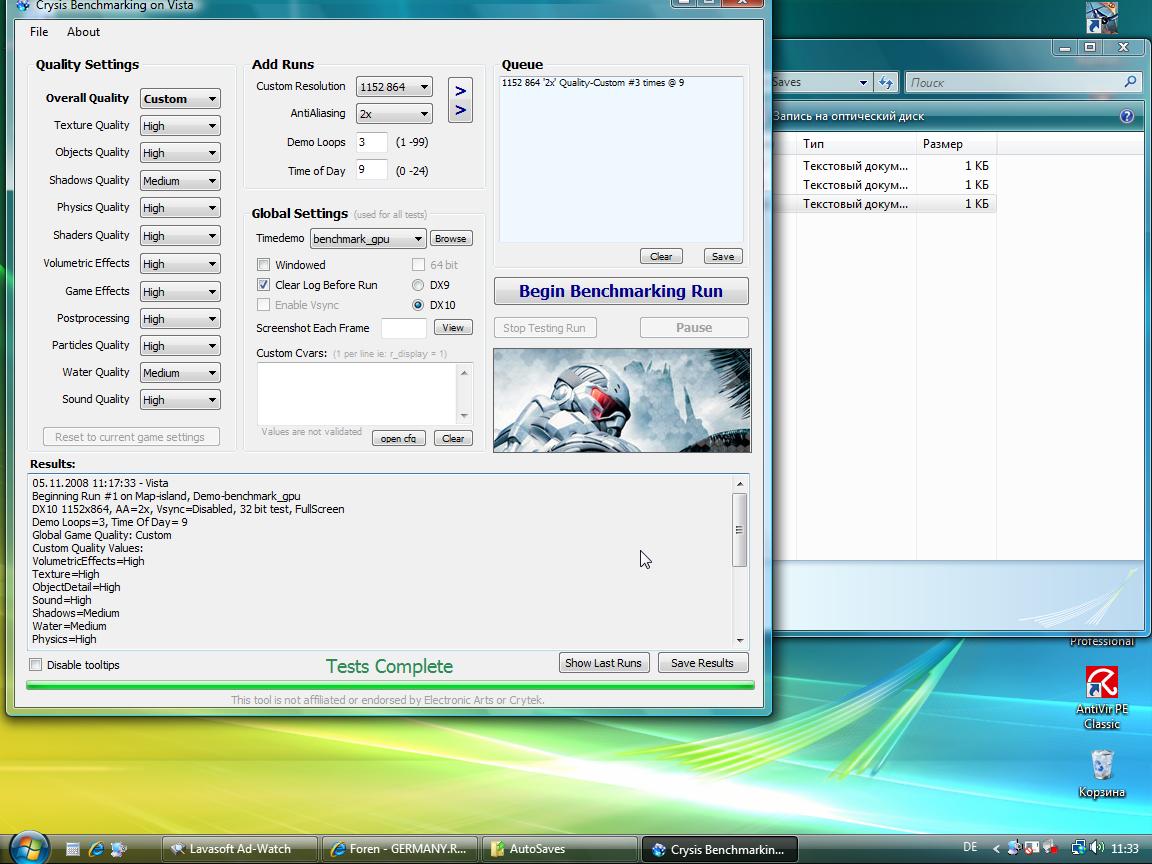Image resolution: width=1152 pixels, height=864 pixels.
Task: Click the open cfg button
Action: [x=398, y=439]
